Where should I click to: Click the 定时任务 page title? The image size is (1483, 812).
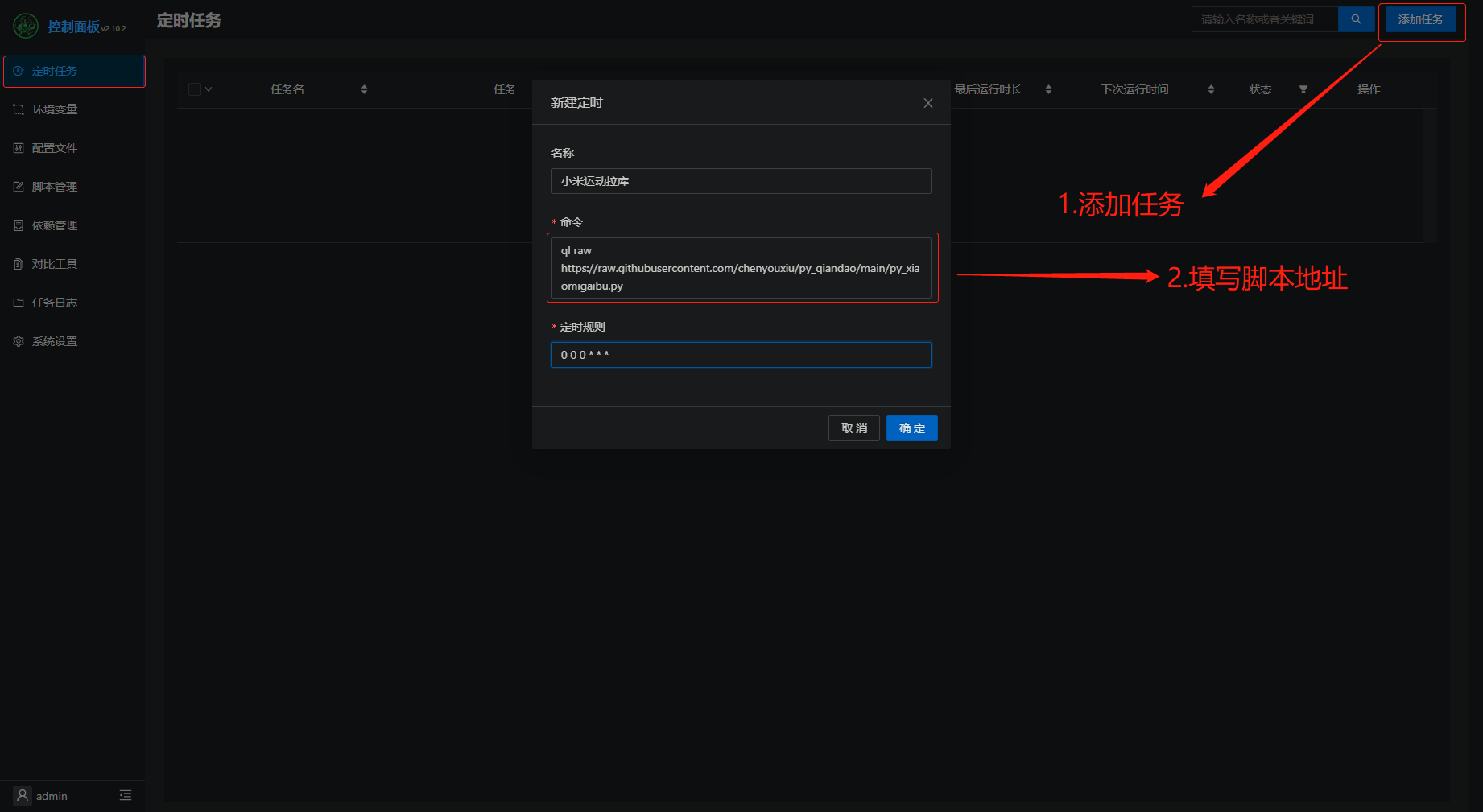click(189, 20)
